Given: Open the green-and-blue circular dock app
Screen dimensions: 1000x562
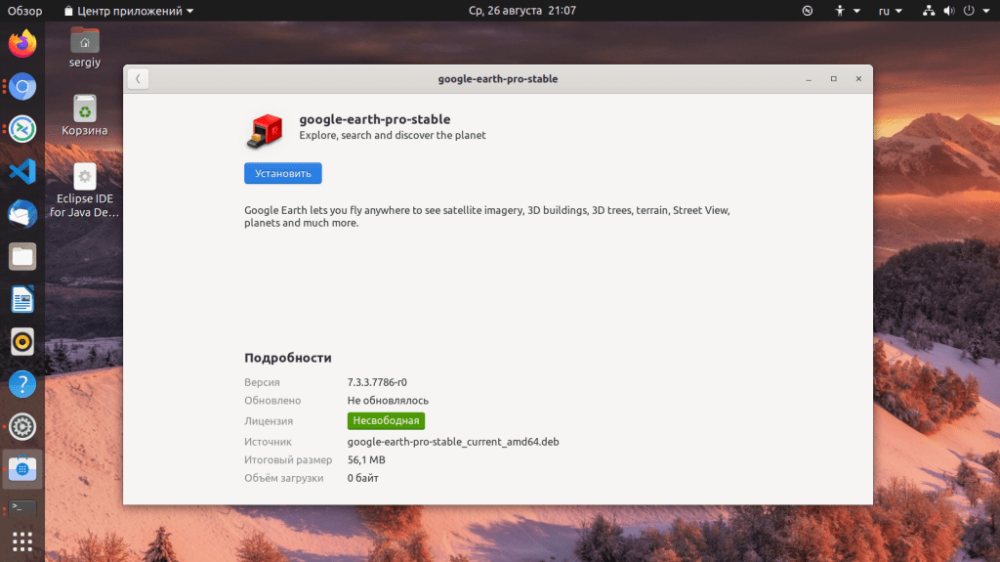Looking at the screenshot, I should 22,129.
